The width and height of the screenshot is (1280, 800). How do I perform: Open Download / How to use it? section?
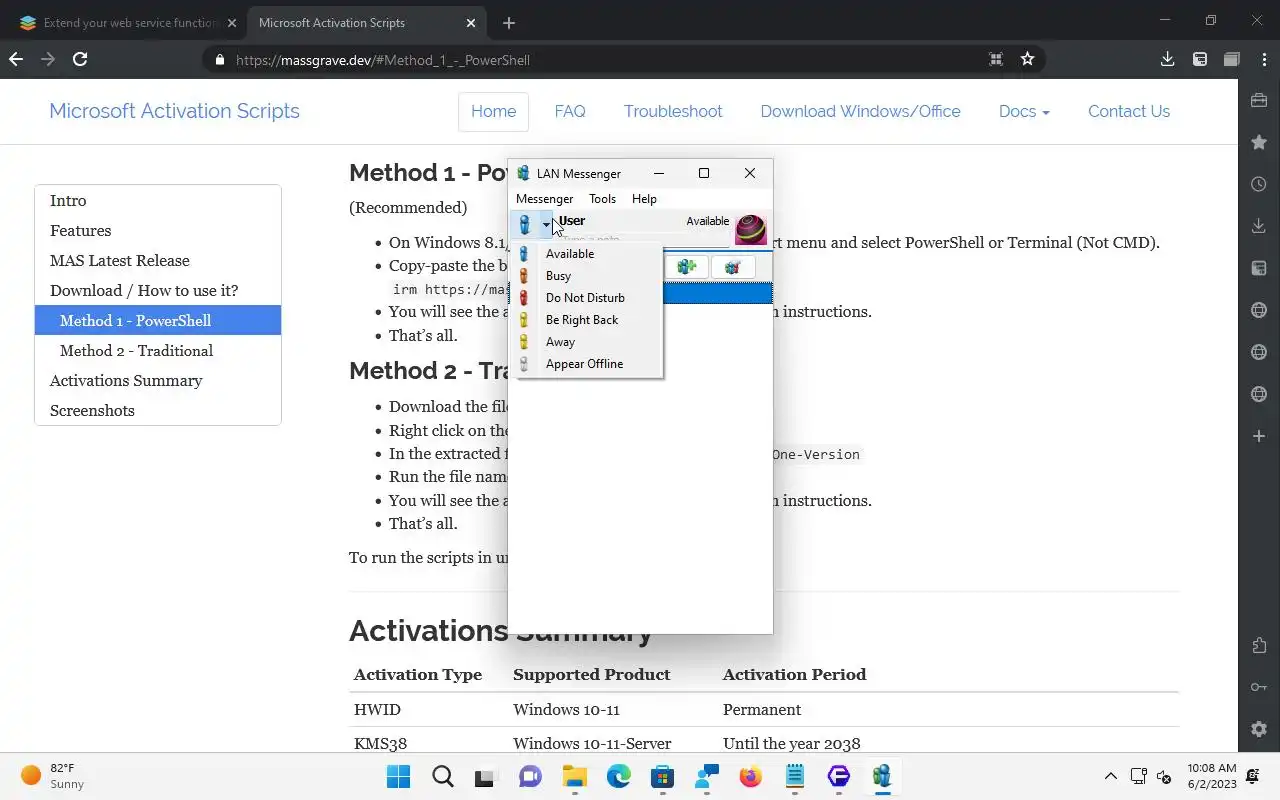[x=158, y=290]
